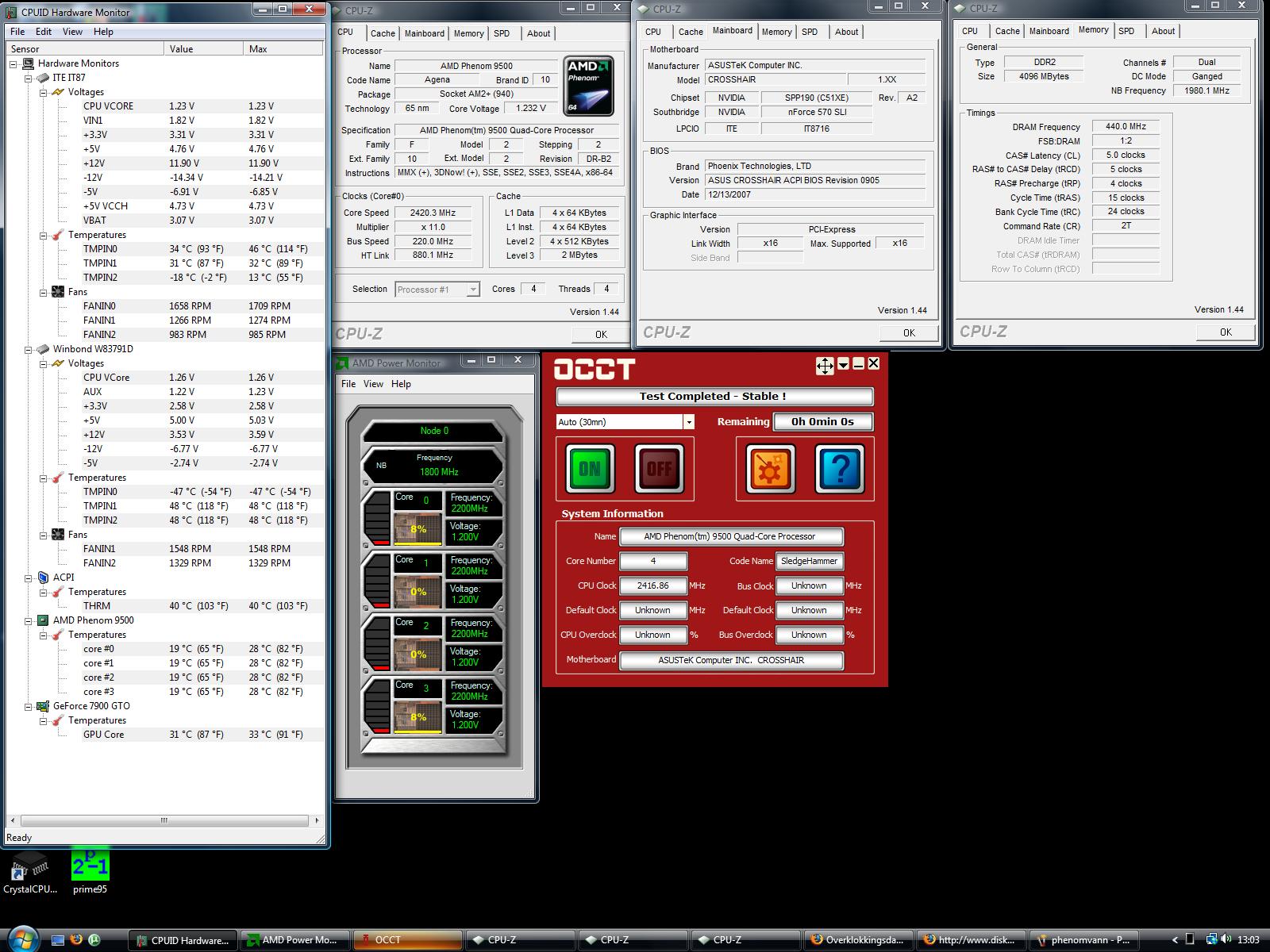Click the volume icon in system tray
Screen dimensions: 1270x952
tap(1226, 940)
